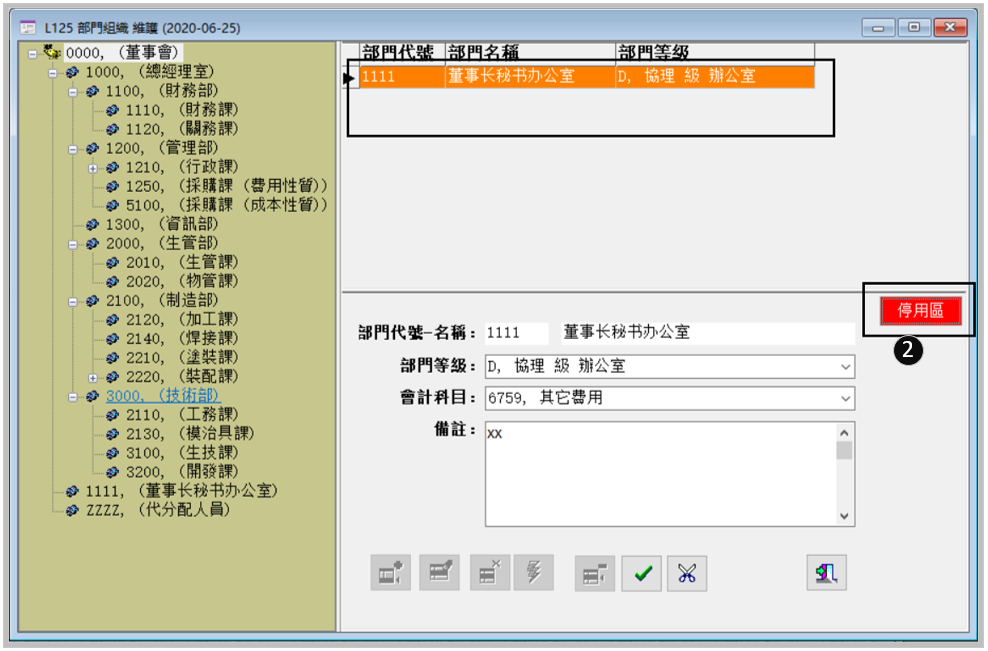
Task: Open the 部門等級 dropdown
Action: (x=845, y=367)
